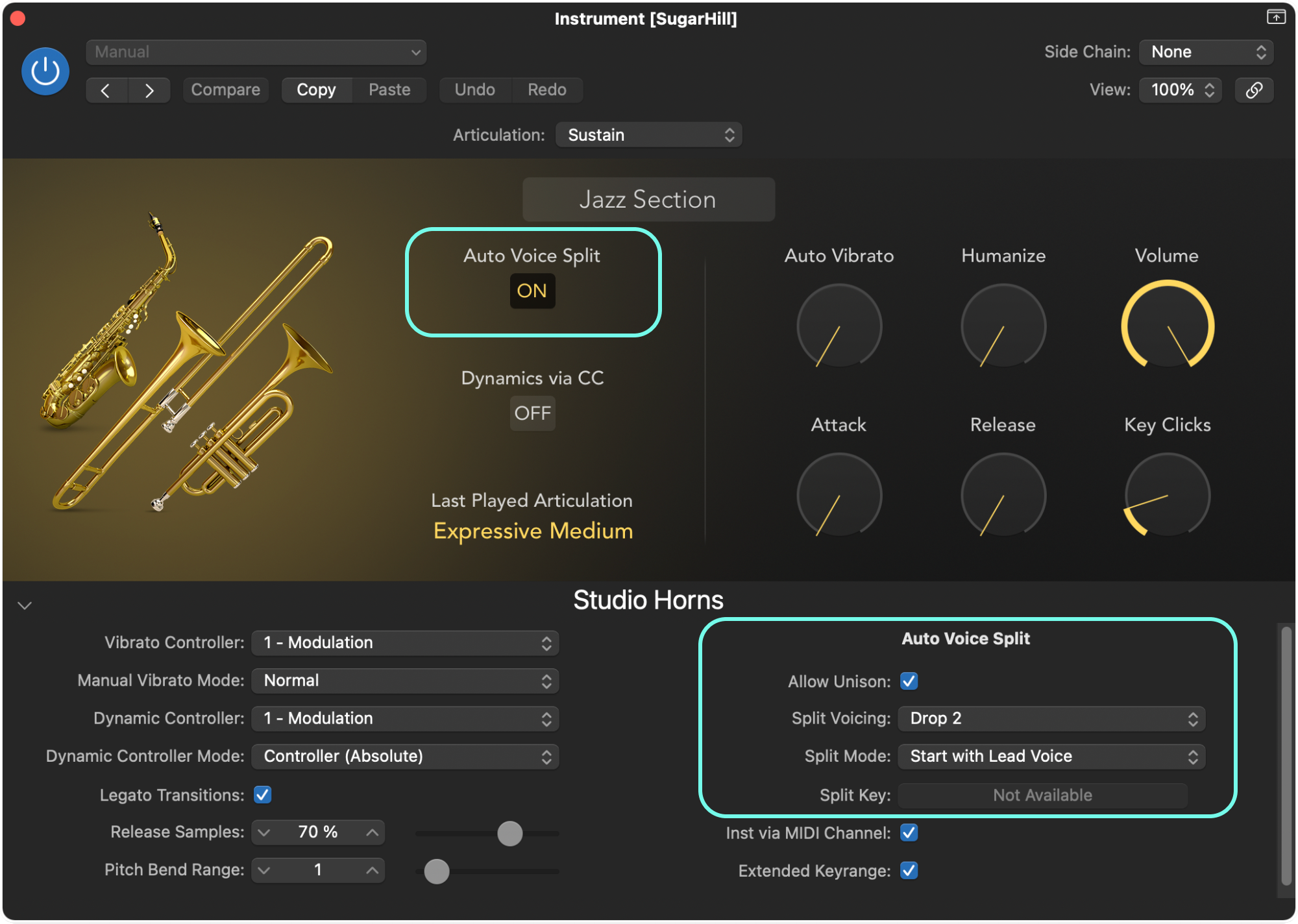This screenshot has height=924, width=1298.
Task: Open the View 100% size dropdown
Action: 1181,90
